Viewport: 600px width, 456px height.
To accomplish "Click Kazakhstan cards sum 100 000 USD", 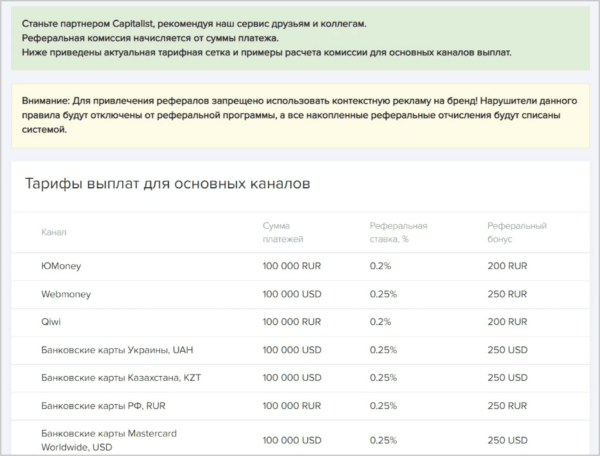I will pos(292,378).
